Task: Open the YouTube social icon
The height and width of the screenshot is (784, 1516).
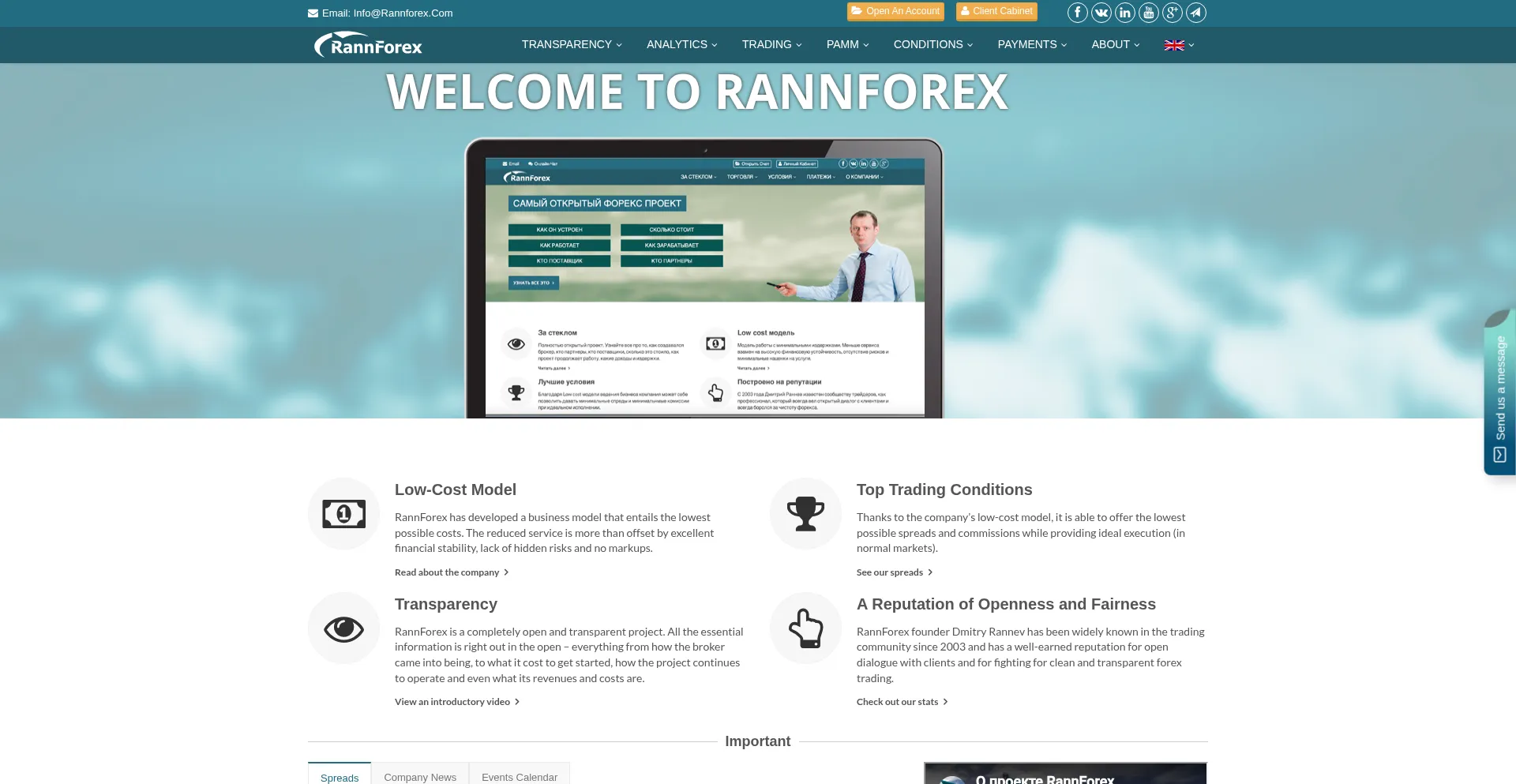Action: (1149, 13)
